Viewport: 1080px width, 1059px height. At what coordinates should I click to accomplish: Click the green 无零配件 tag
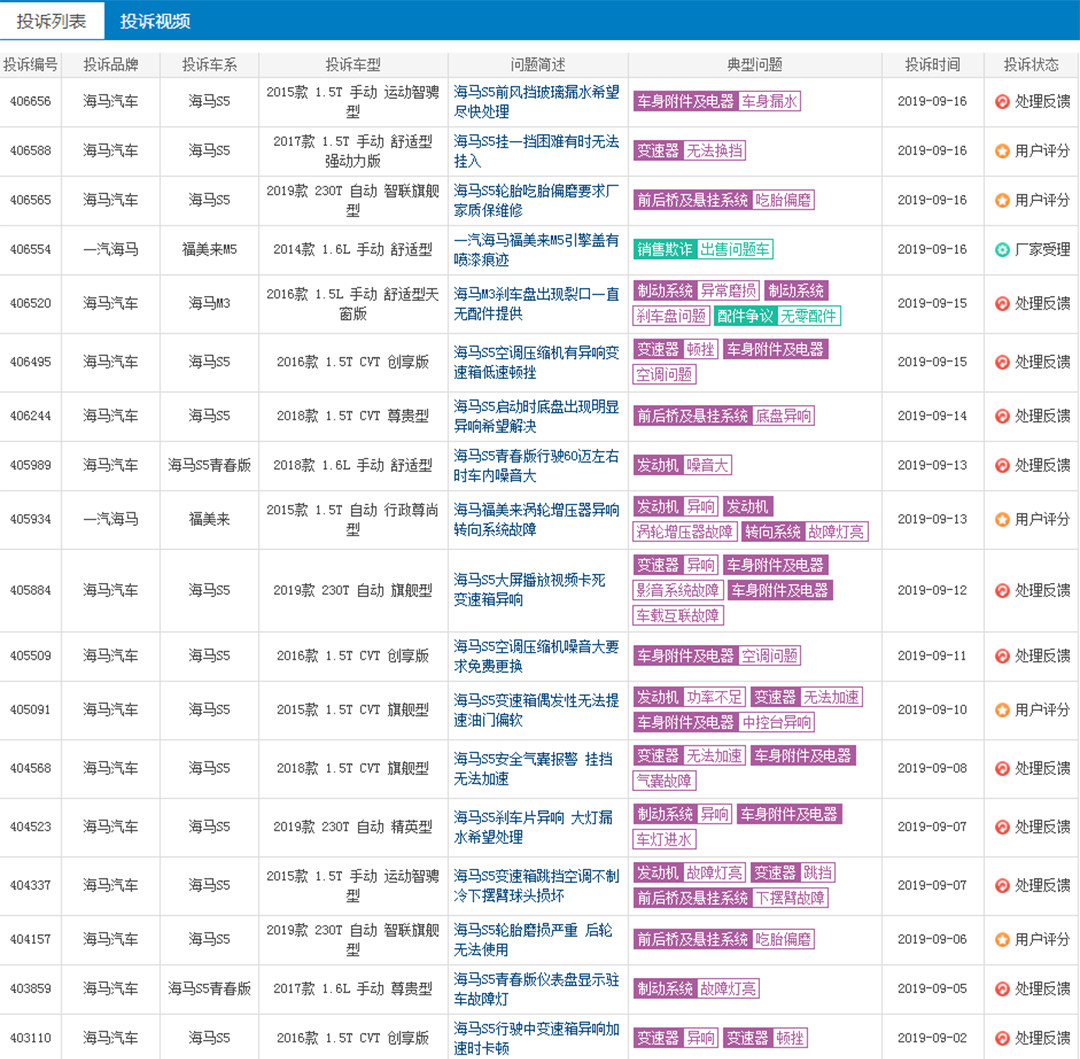(x=810, y=316)
